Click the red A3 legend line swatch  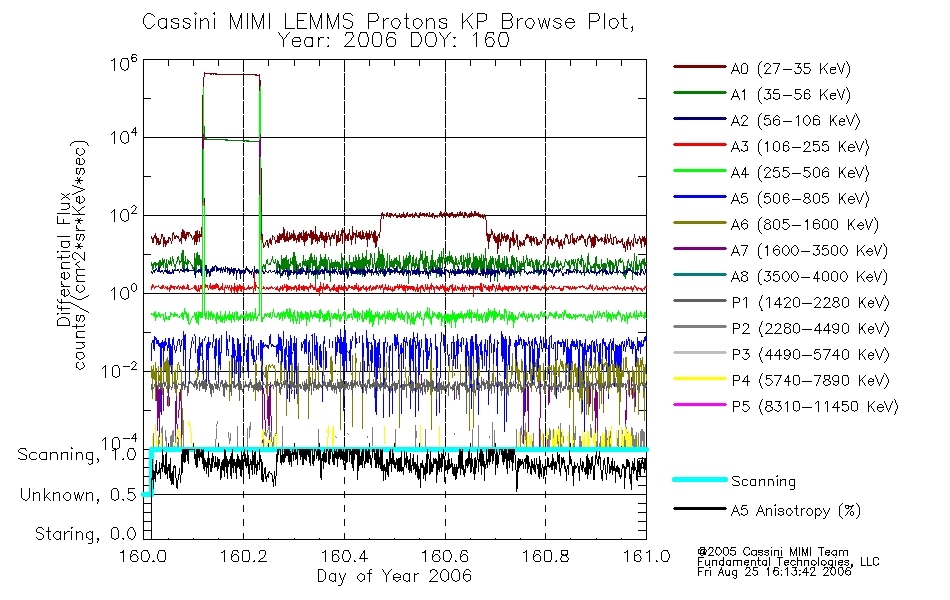click(x=700, y=145)
